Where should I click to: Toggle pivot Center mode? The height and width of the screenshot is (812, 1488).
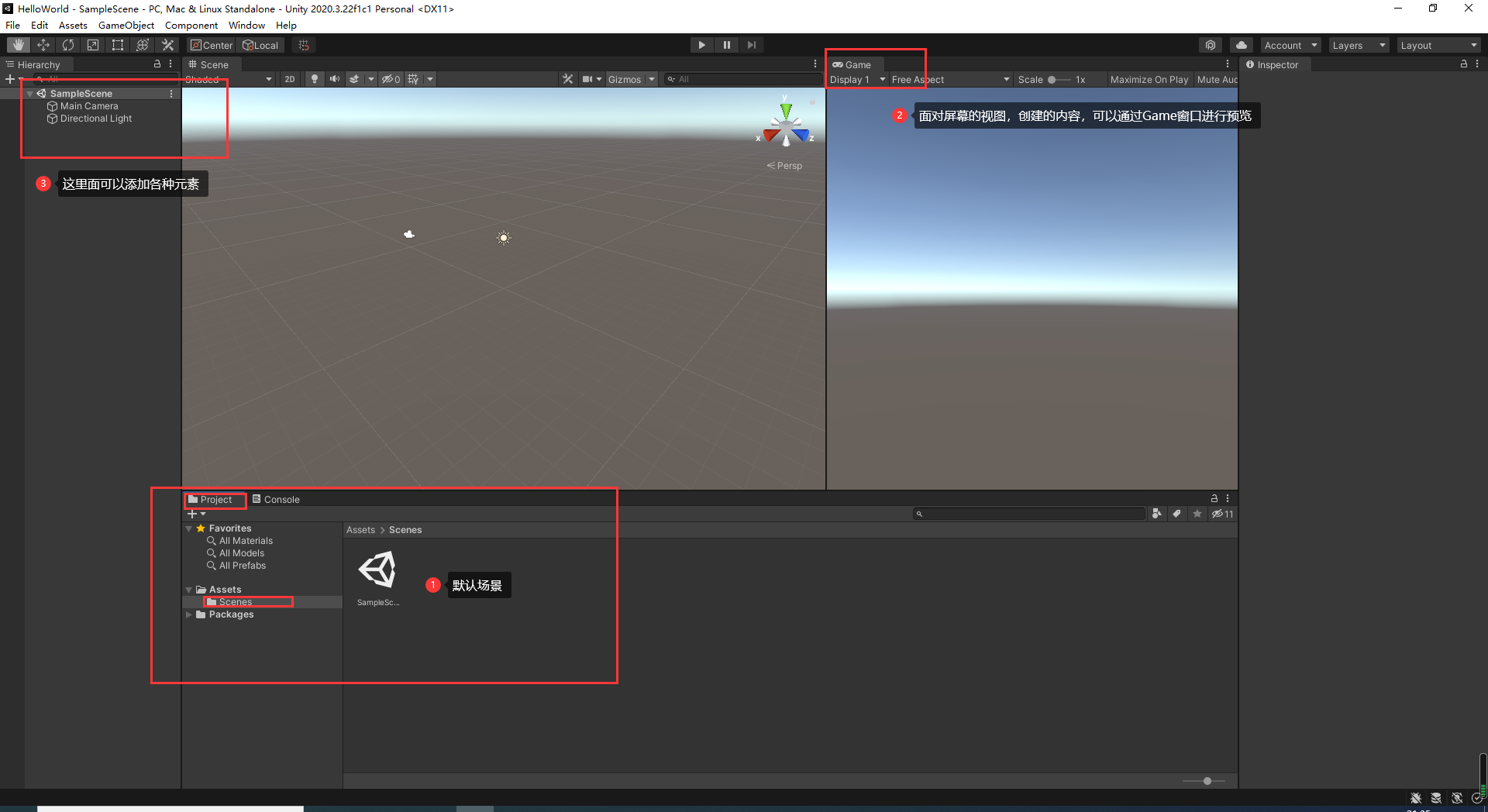pos(212,45)
